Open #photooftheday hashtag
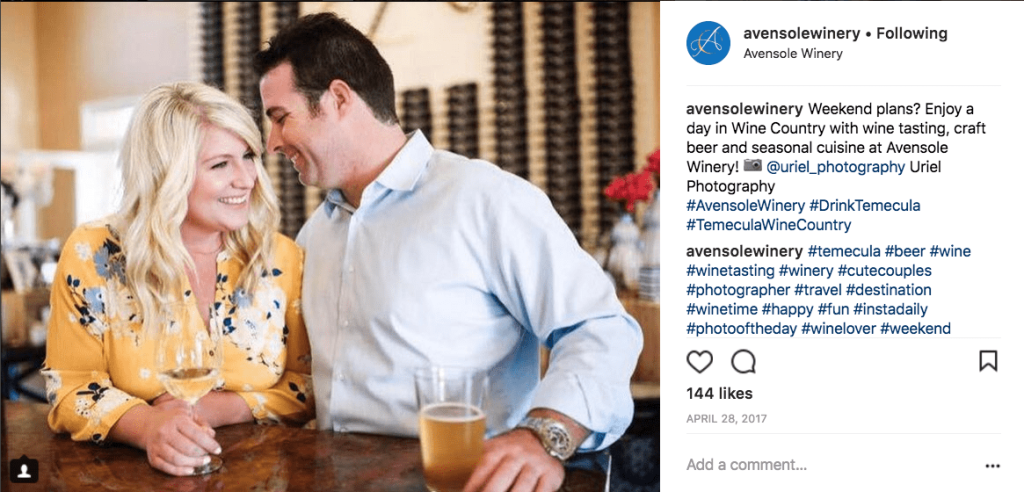Image resolution: width=1024 pixels, height=492 pixels. coord(742,329)
